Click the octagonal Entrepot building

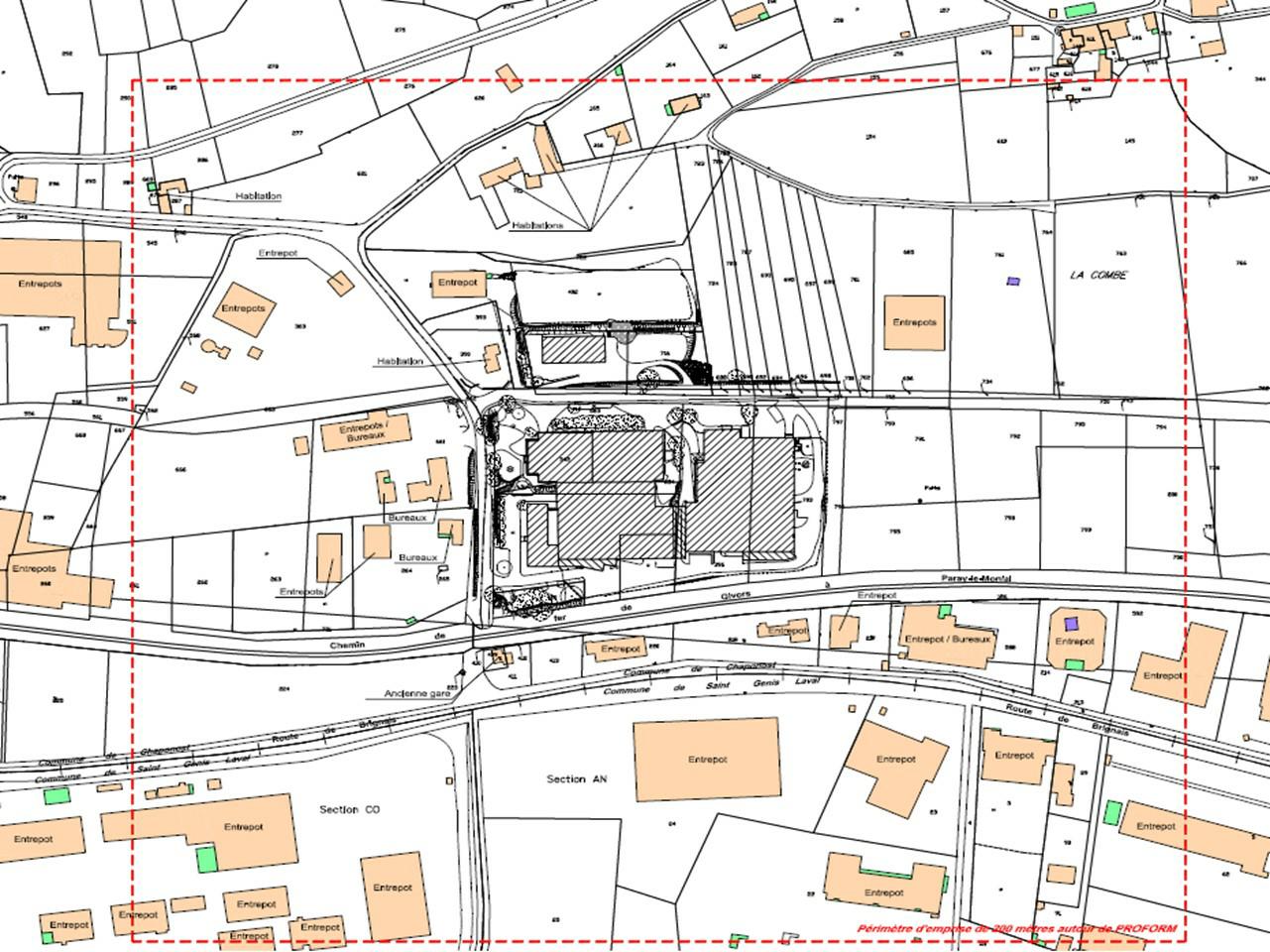tap(1077, 640)
